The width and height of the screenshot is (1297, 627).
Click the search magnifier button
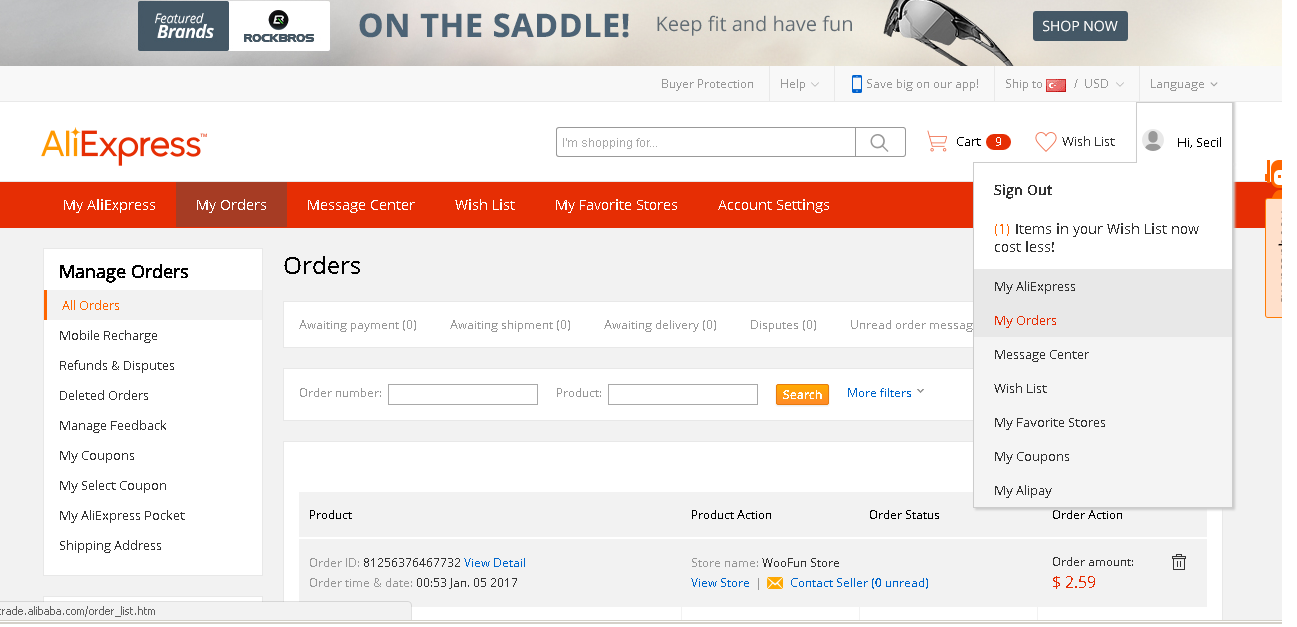click(880, 142)
